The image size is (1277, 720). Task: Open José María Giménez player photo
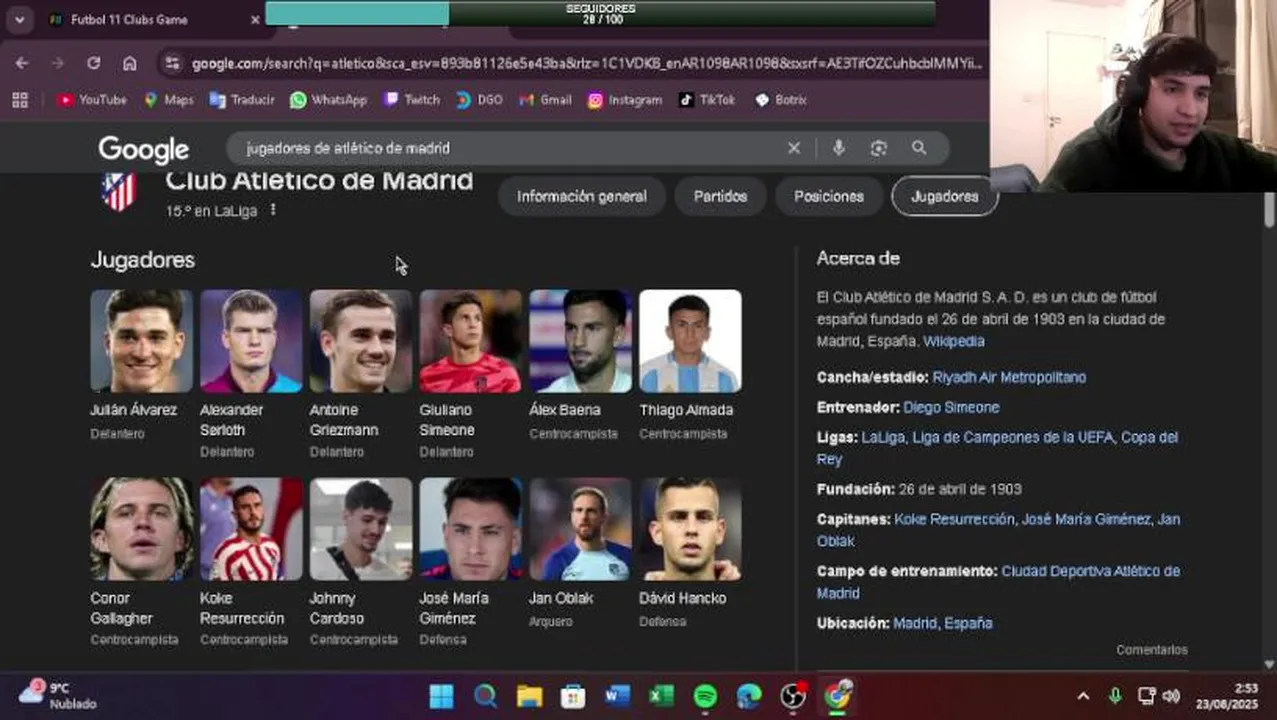(471, 529)
